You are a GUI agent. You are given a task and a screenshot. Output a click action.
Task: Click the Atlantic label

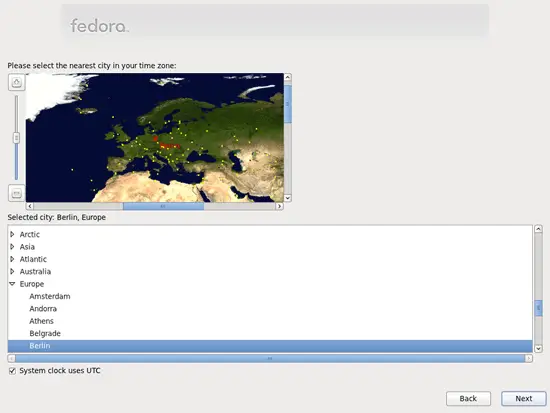click(33, 259)
